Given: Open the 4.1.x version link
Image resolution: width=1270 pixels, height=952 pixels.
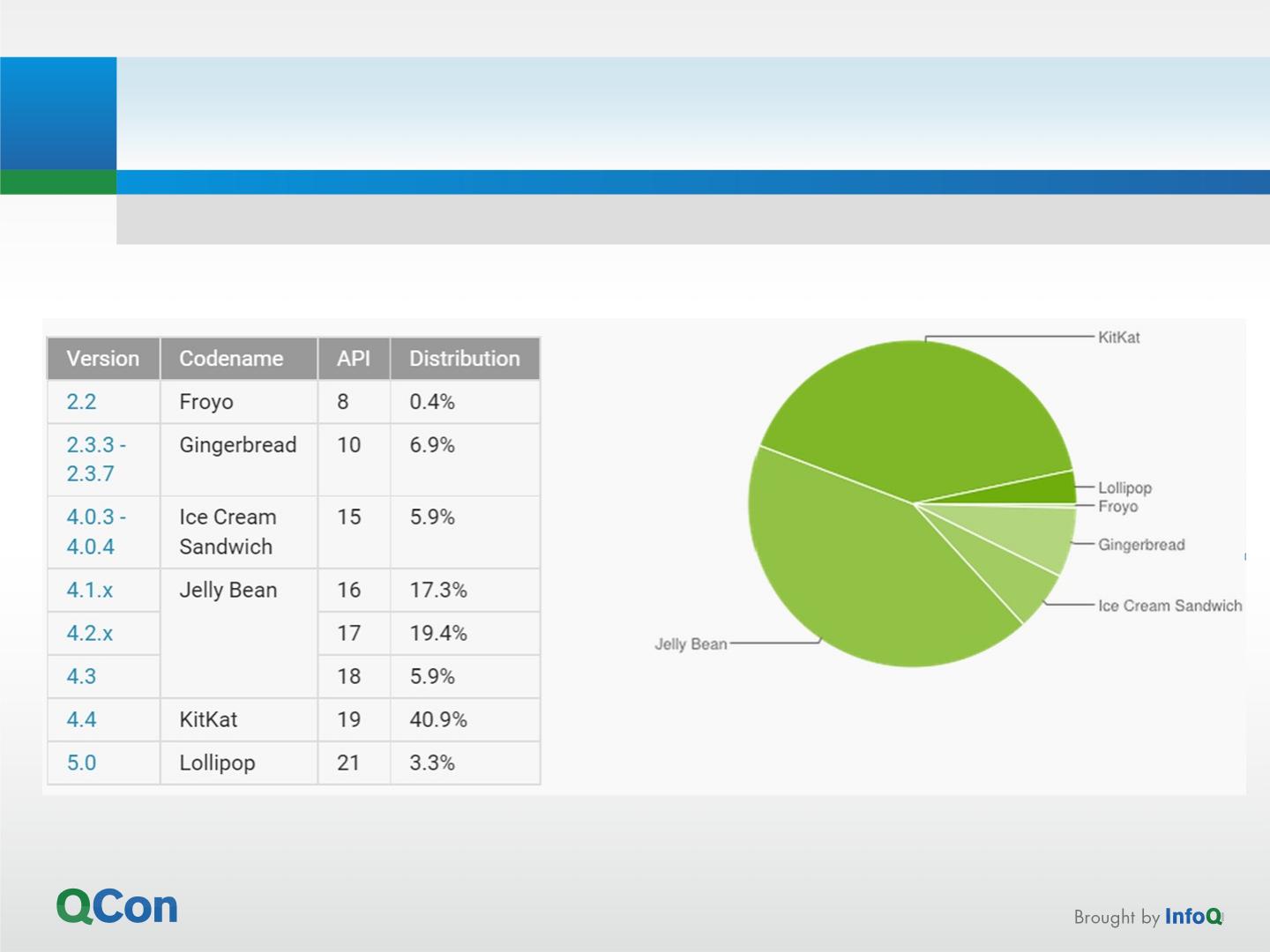Looking at the screenshot, I should pyautogui.click(x=89, y=590).
